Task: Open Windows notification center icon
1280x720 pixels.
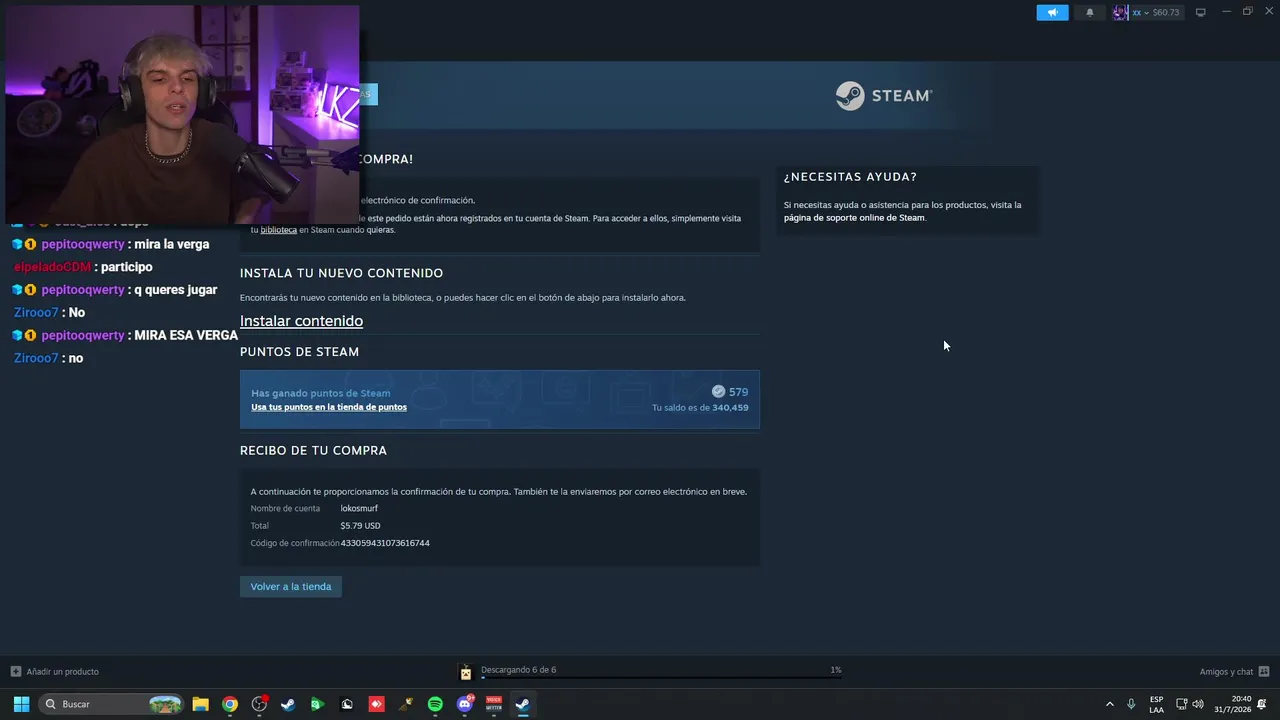Action: [1262, 704]
